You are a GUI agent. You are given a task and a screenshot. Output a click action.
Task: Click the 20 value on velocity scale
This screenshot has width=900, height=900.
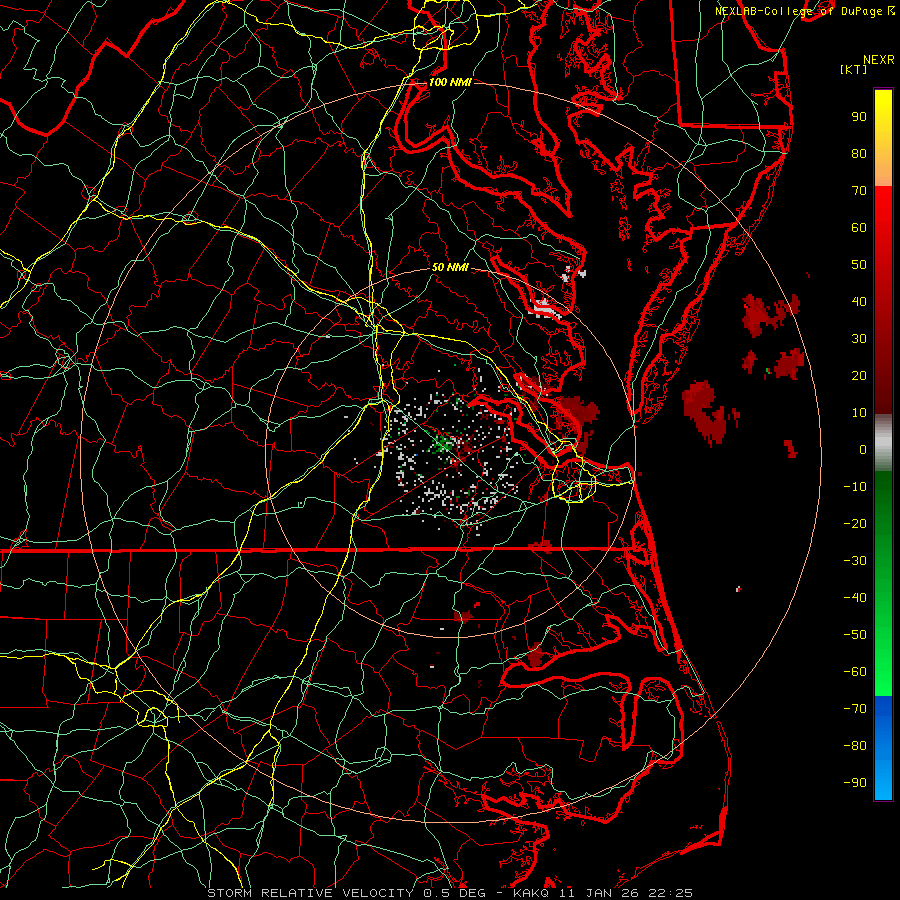(859, 375)
